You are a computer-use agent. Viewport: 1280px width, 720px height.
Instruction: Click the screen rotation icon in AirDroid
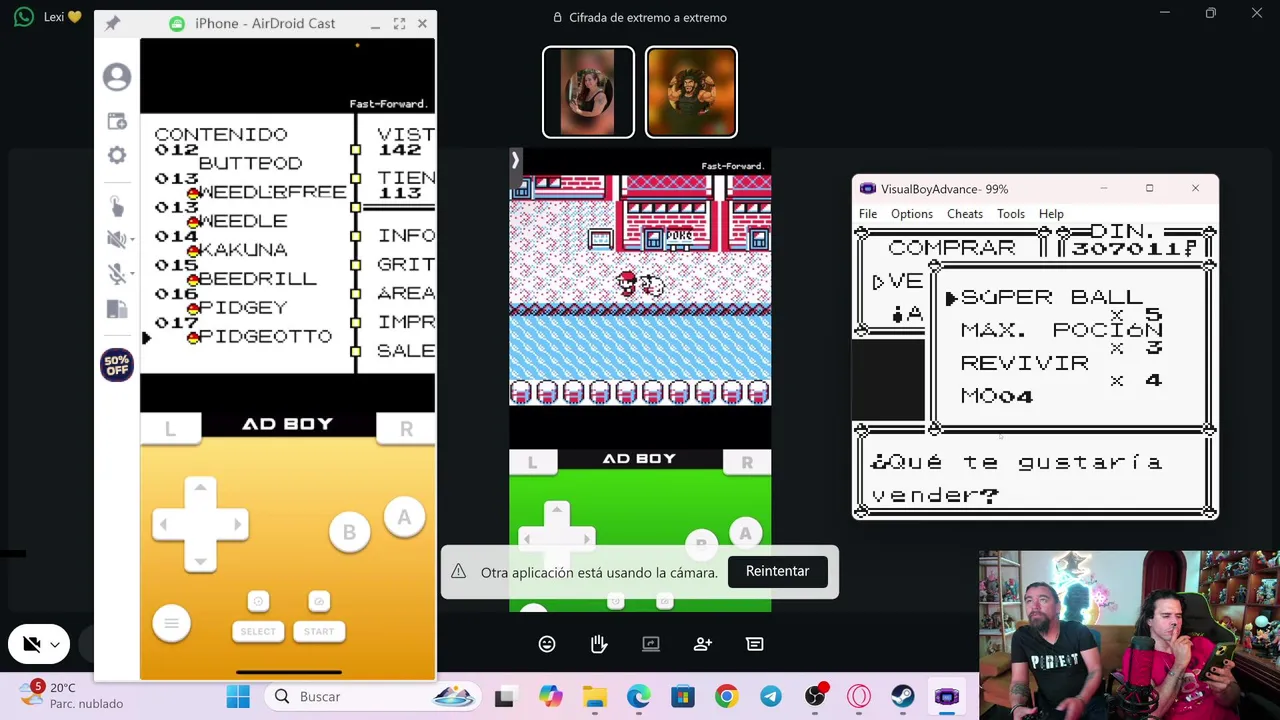tap(117, 310)
